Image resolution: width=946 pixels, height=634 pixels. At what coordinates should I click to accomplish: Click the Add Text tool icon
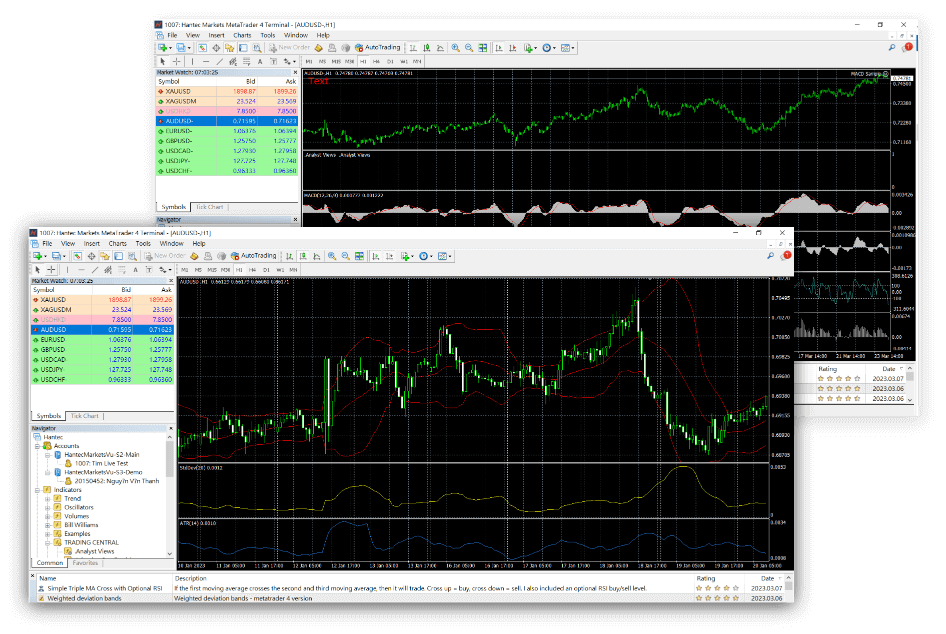coord(135,273)
